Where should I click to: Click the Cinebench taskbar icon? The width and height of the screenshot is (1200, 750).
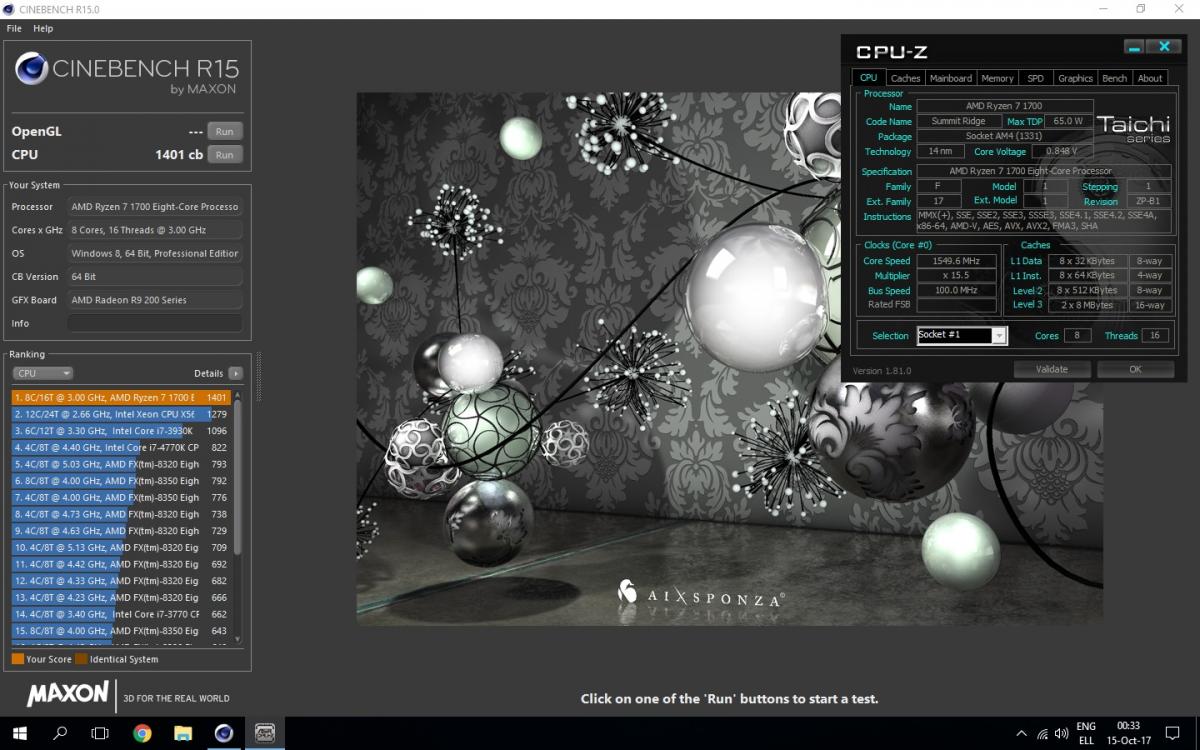[x=224, y=733]
